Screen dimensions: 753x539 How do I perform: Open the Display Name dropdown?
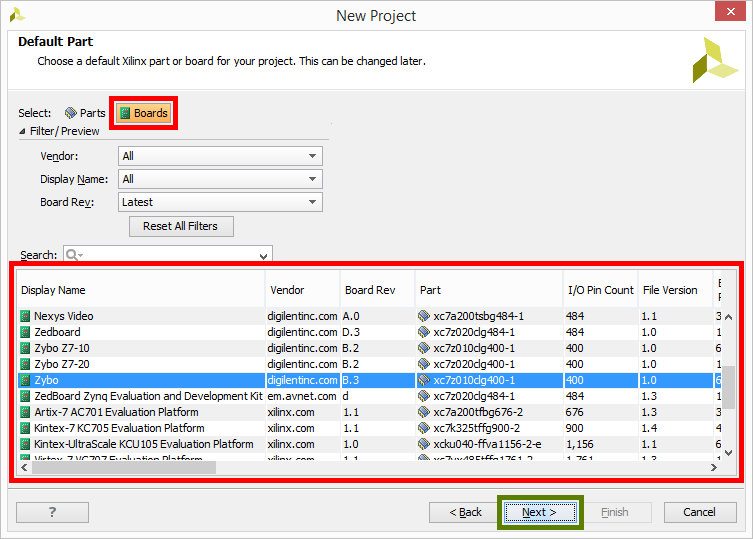coord(220,179)
